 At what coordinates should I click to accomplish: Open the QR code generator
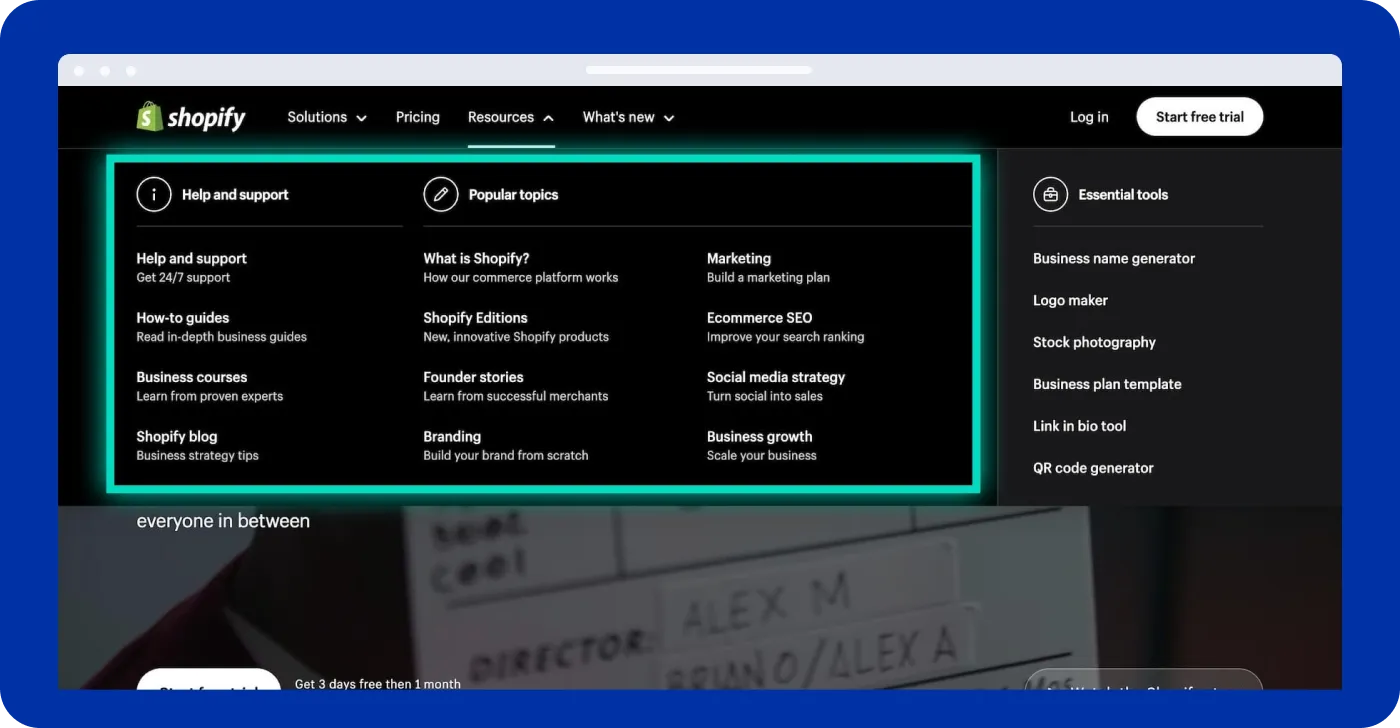pos(1093,468)
